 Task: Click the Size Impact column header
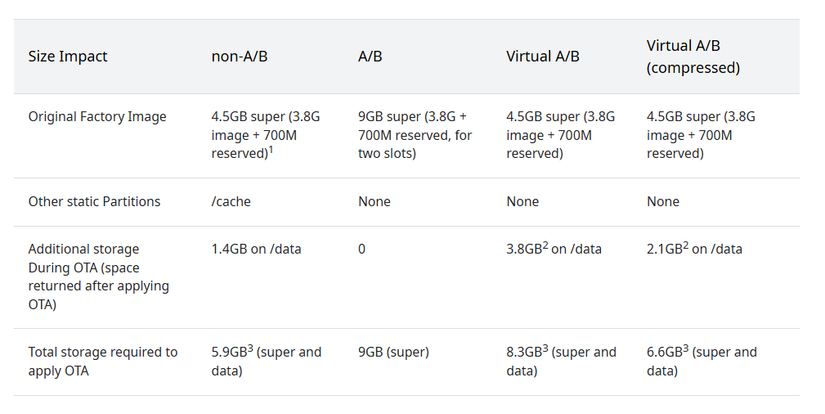click(x=67, y=56)
